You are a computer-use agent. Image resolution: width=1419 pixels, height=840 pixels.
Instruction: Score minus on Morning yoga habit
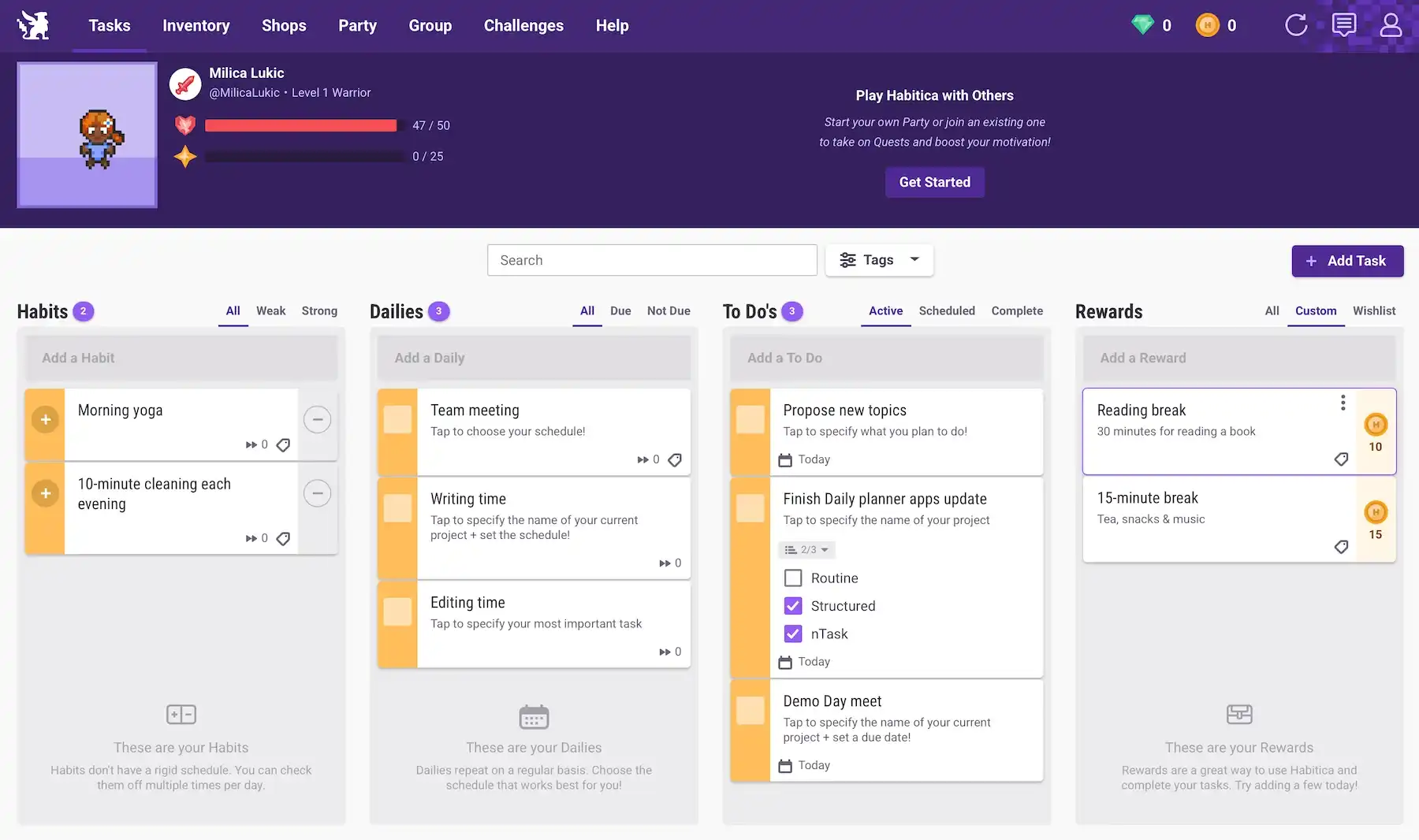point(317,419)
